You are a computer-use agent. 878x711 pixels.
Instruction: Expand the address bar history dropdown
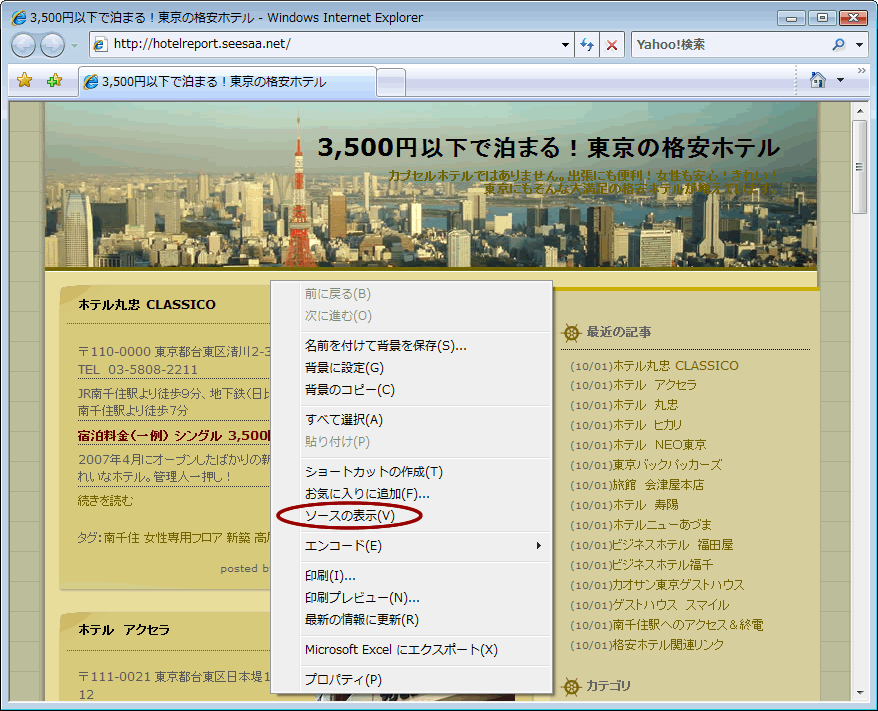click(x=565, y=45)
